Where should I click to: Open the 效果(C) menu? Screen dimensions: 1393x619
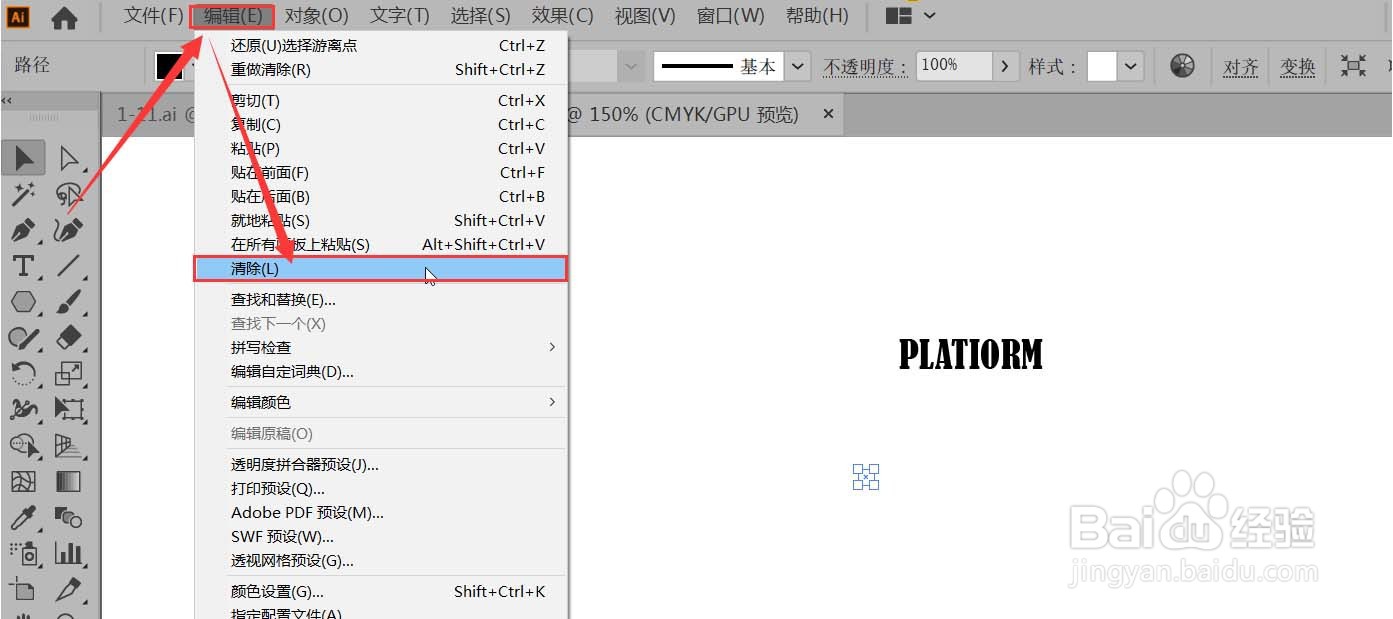coord(563,16)
